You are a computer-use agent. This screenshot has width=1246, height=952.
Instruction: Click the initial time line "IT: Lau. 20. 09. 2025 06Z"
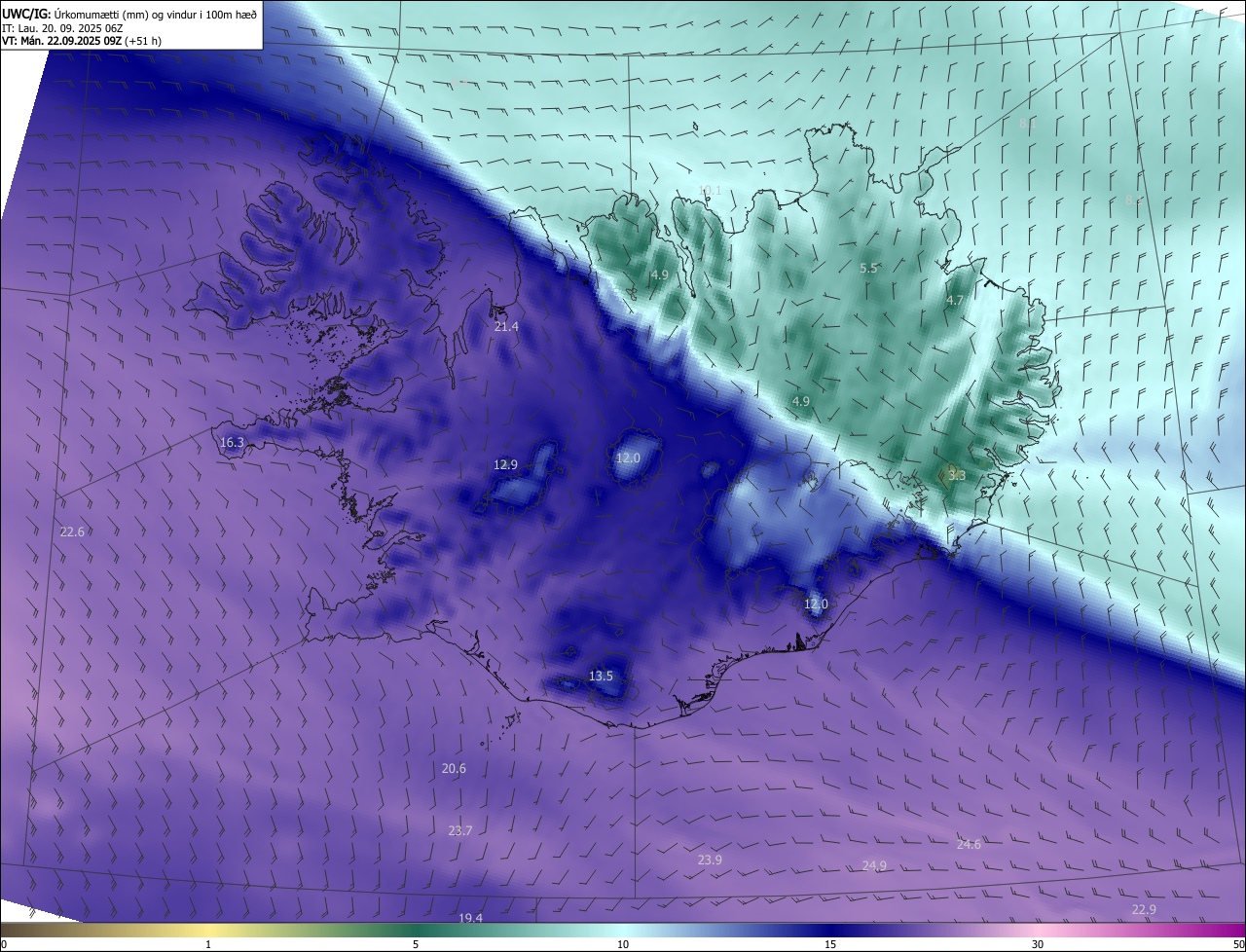click(x=64, y=28)
